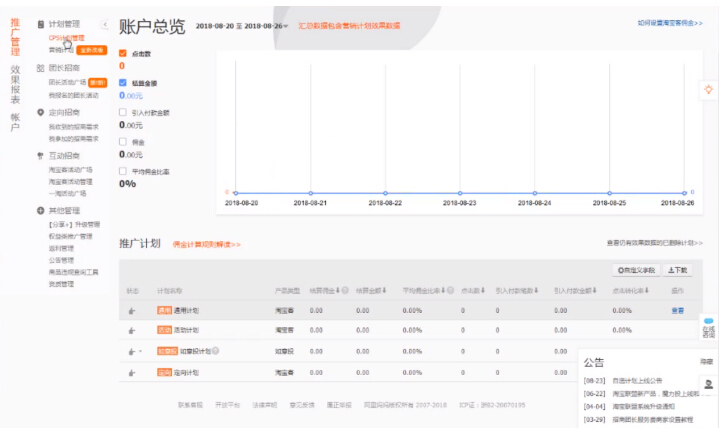
Task: Click the avatar icon at bottom right
Action: coord(708,384)
